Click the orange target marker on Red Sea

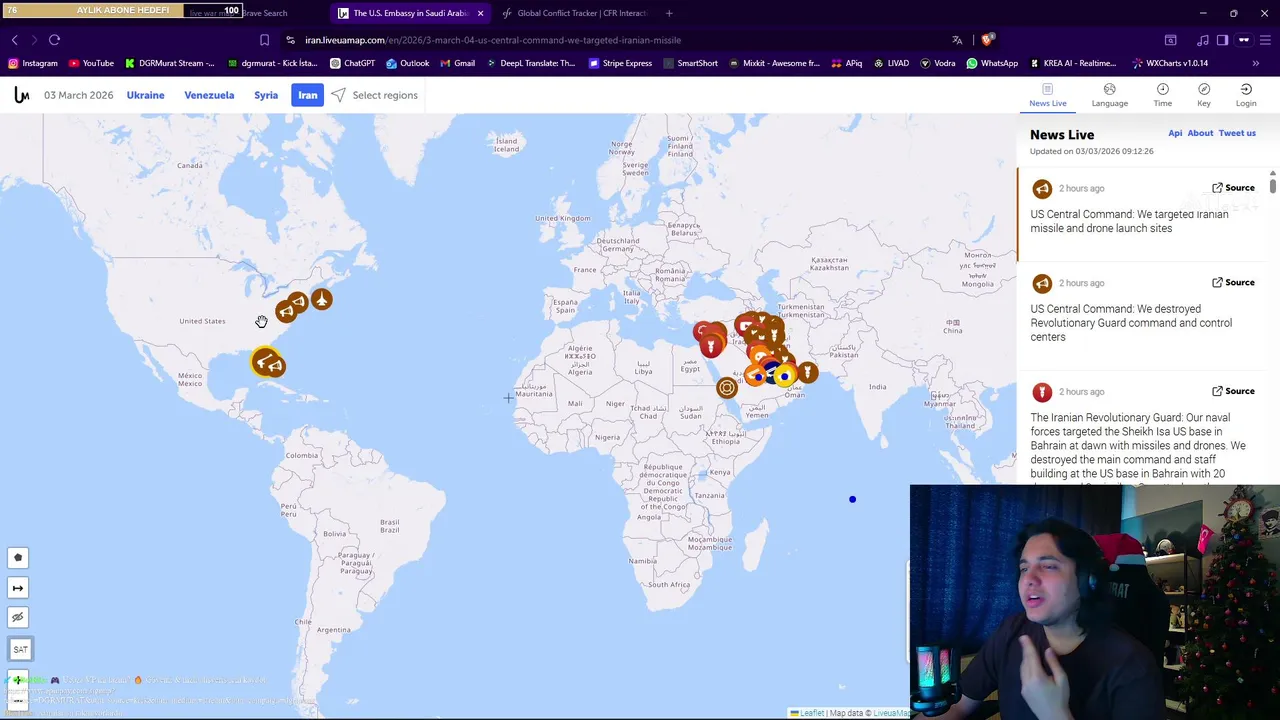727,387
